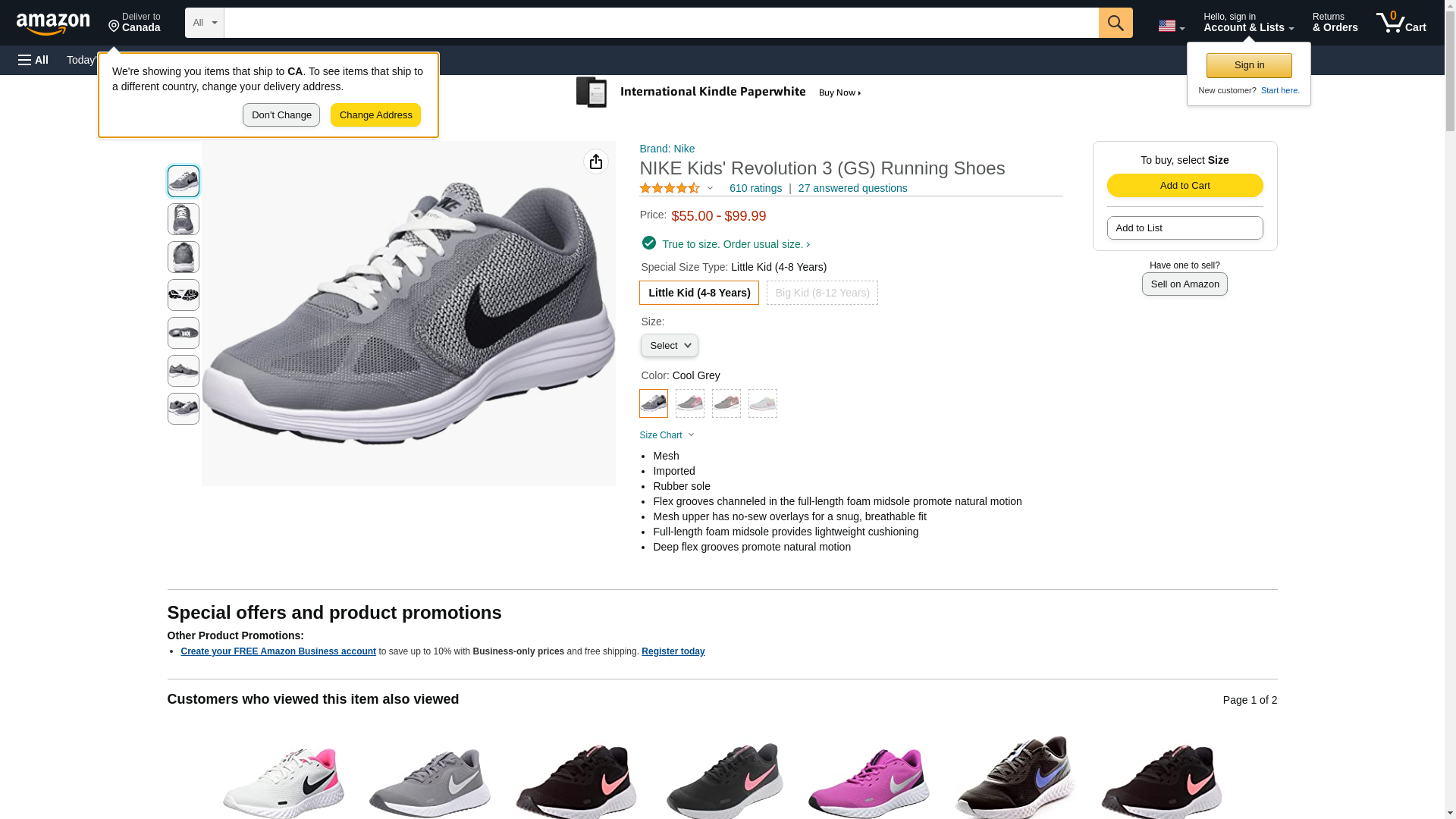Select Big Kid (8-12 Years) size type
1456x819 pixels.
tap(822, 293)
